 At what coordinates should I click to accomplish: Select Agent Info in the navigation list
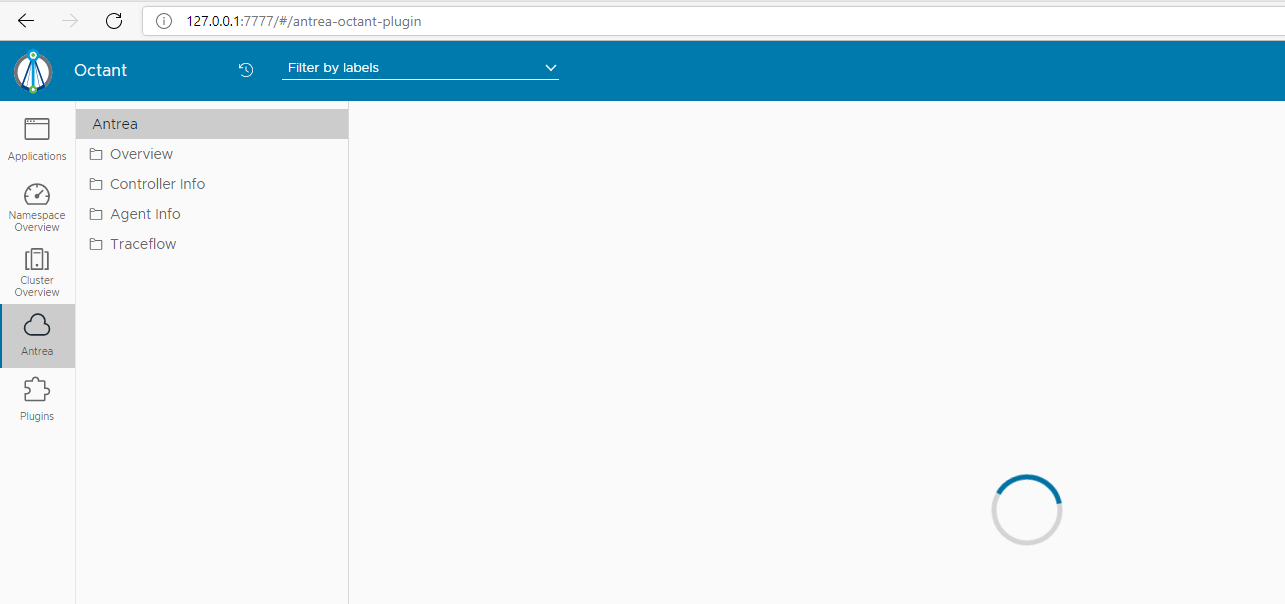click(x=145, y=213)
